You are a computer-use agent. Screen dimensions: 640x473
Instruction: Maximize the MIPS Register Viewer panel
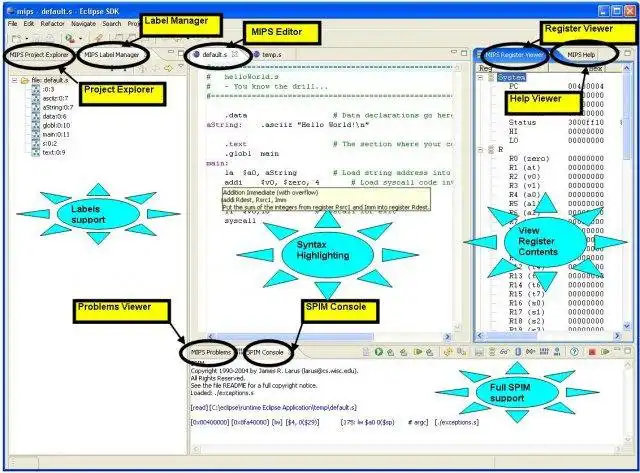click(628, 53)
